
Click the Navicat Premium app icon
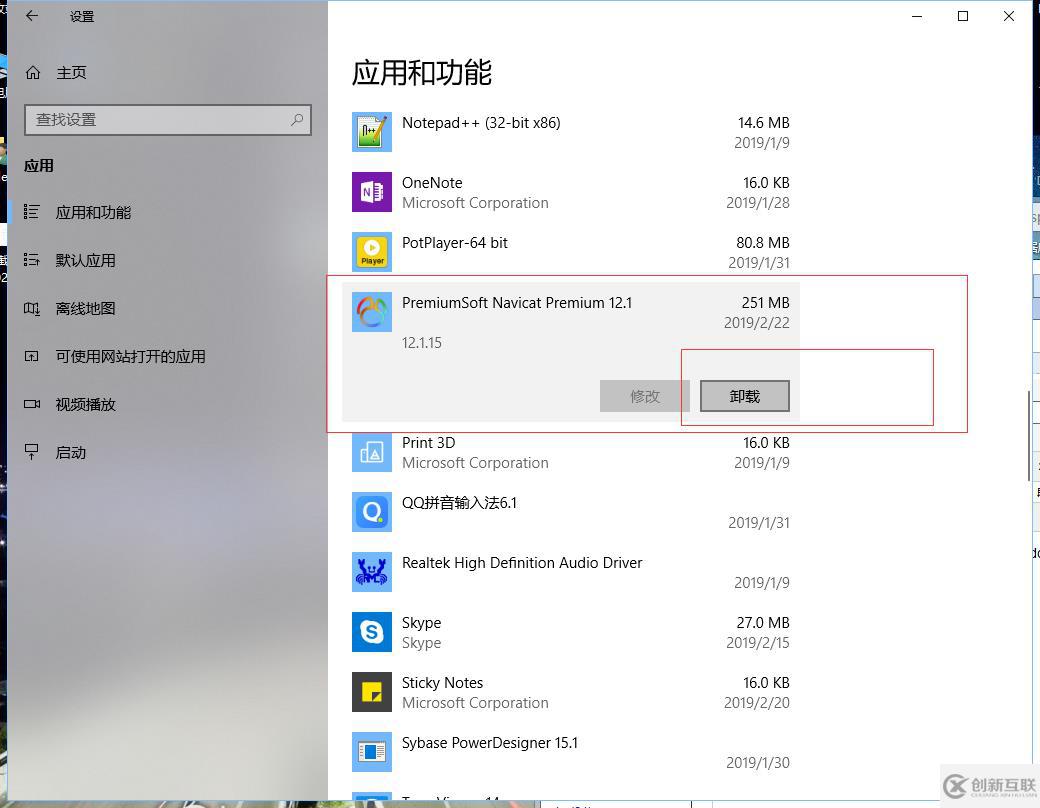(371, 312)
